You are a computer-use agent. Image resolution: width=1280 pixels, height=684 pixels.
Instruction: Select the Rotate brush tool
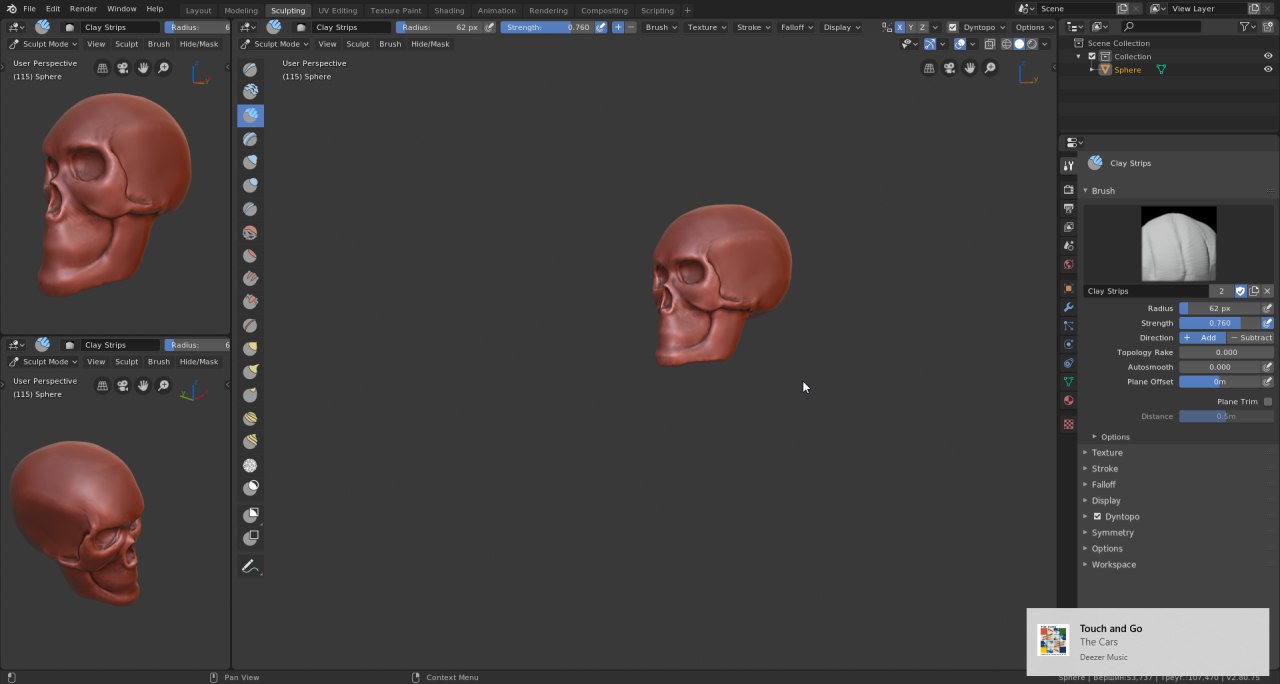(x=250, y=442)
